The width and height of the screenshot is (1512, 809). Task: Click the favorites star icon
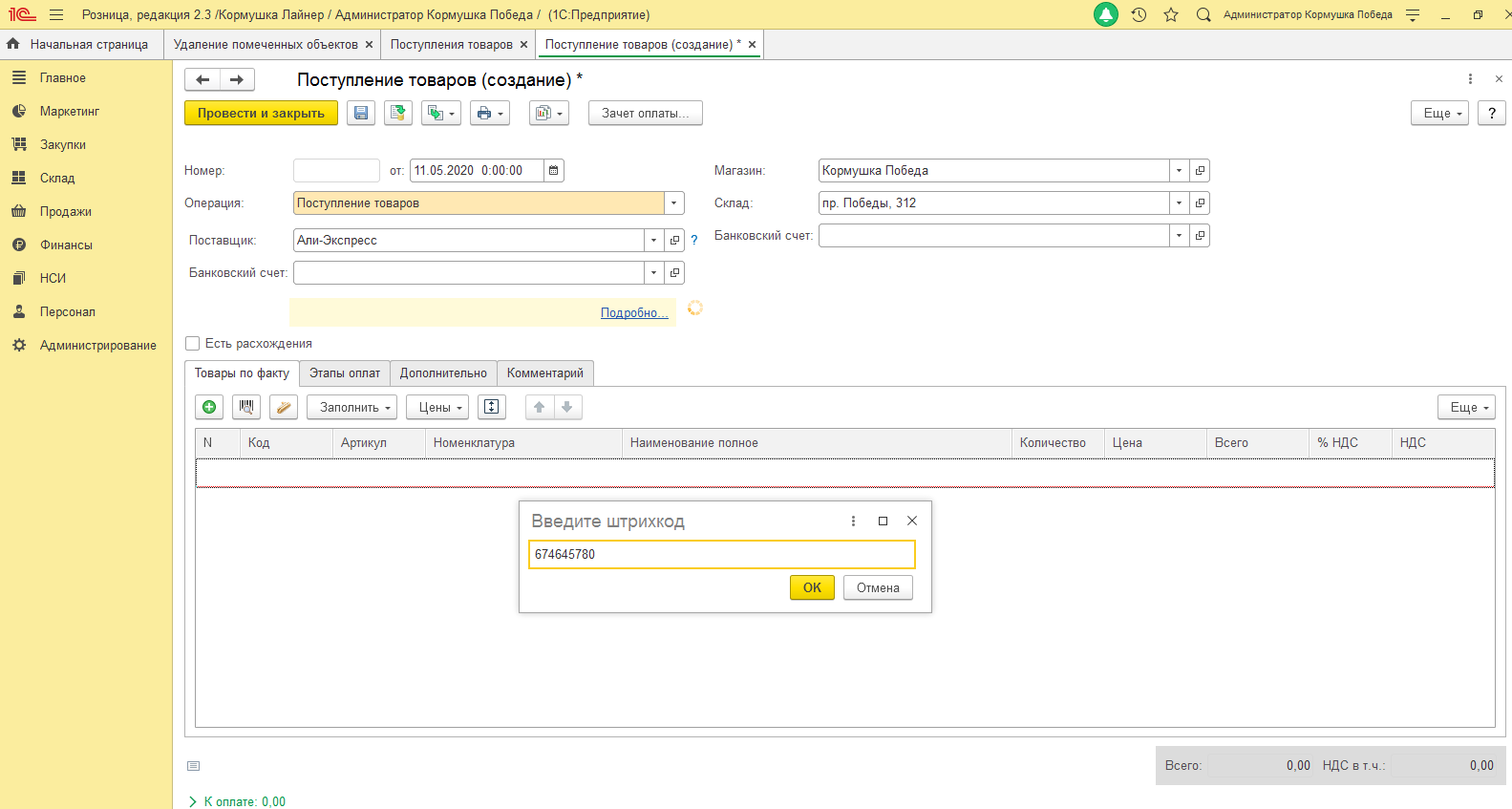(1171, 15)
